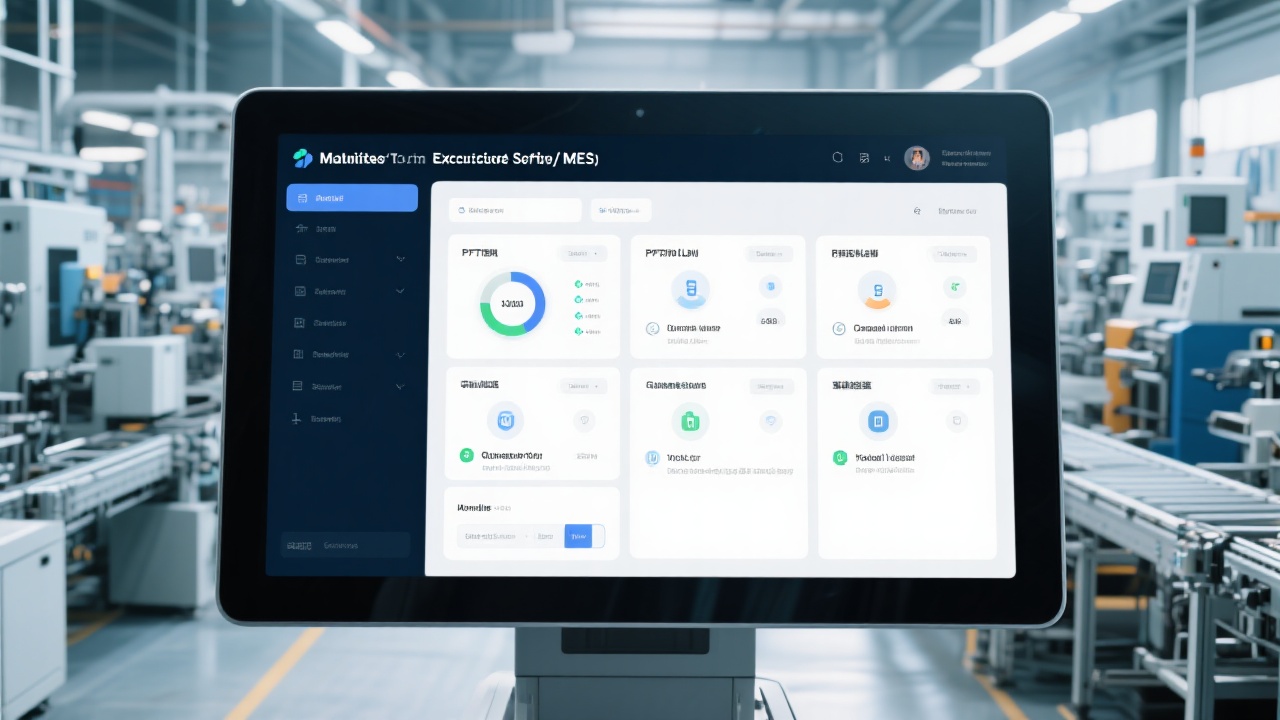Click the large green icon in middle-row center card

(690, 421)
